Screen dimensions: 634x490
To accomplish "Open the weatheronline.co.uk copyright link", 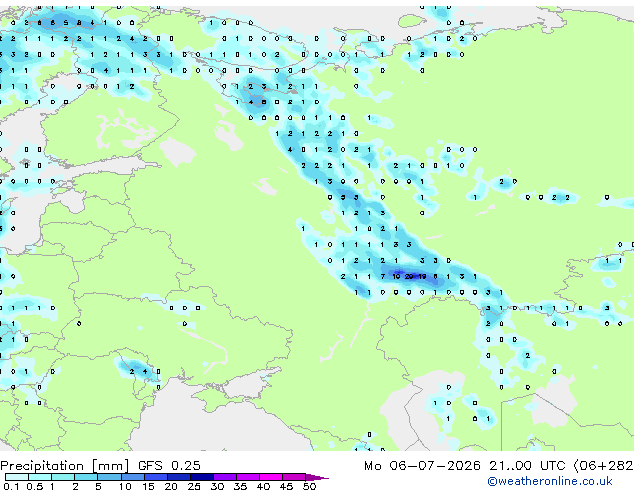I will [549, 481].
